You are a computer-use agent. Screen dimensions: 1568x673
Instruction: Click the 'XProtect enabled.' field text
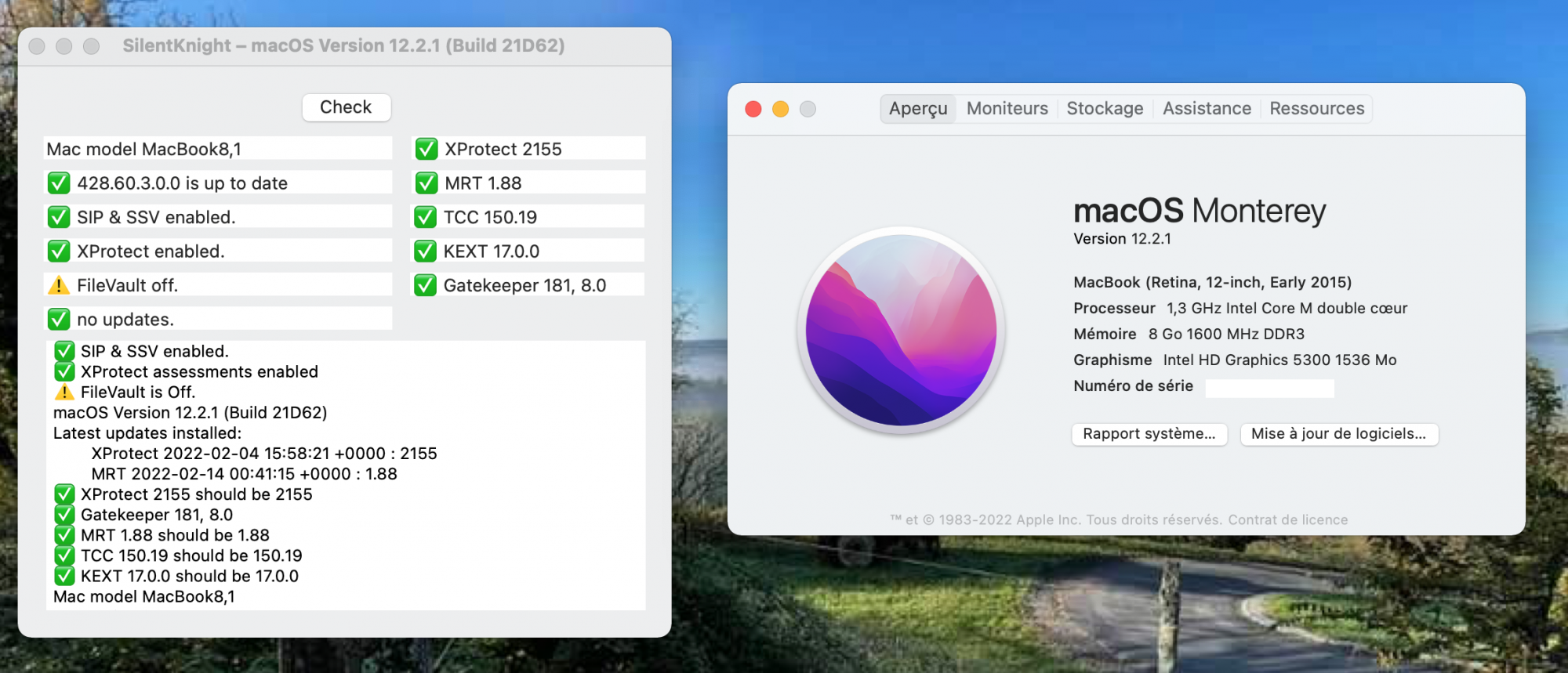(x=151, y=251)
